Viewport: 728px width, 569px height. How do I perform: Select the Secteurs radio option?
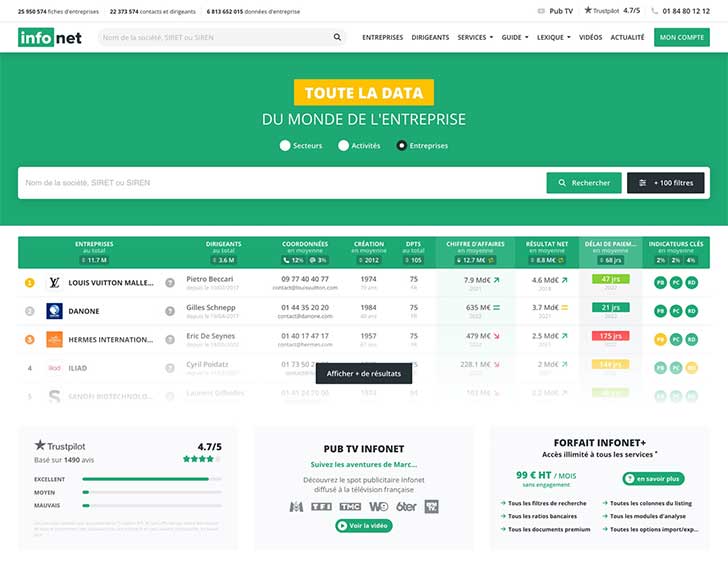(x=285, y=146)
